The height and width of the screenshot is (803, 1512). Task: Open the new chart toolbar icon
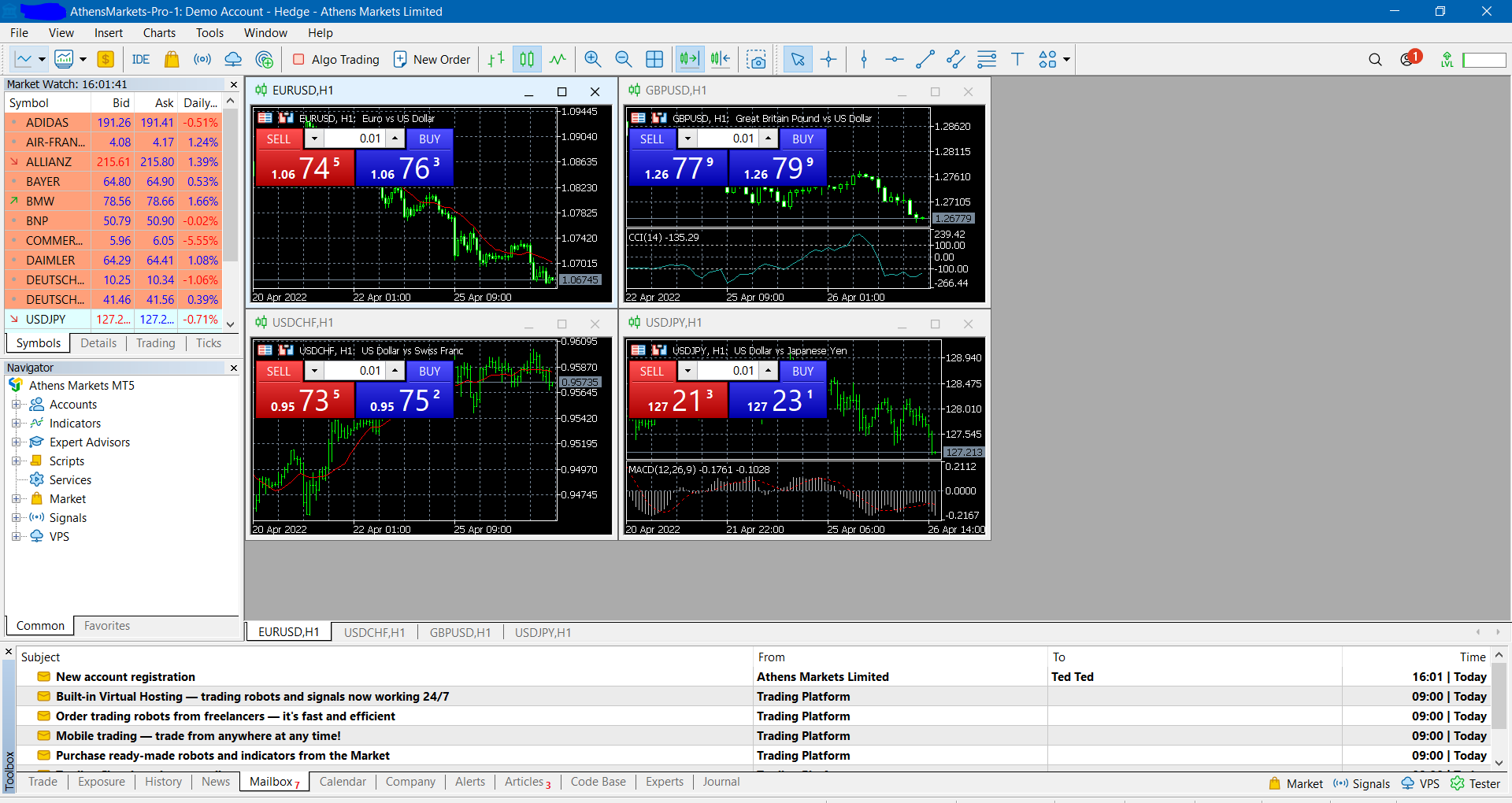click(23, 59)
